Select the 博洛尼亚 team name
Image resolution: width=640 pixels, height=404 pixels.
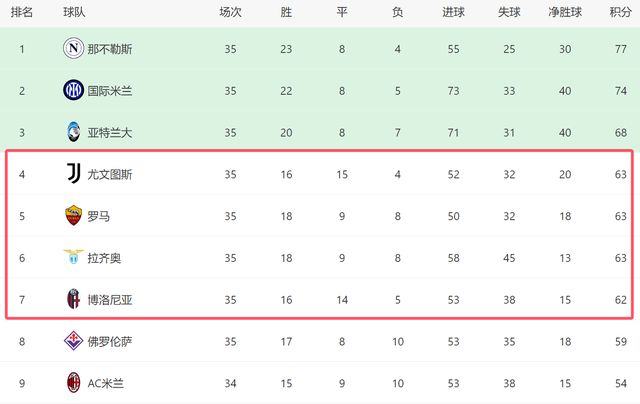click(110, 299)
